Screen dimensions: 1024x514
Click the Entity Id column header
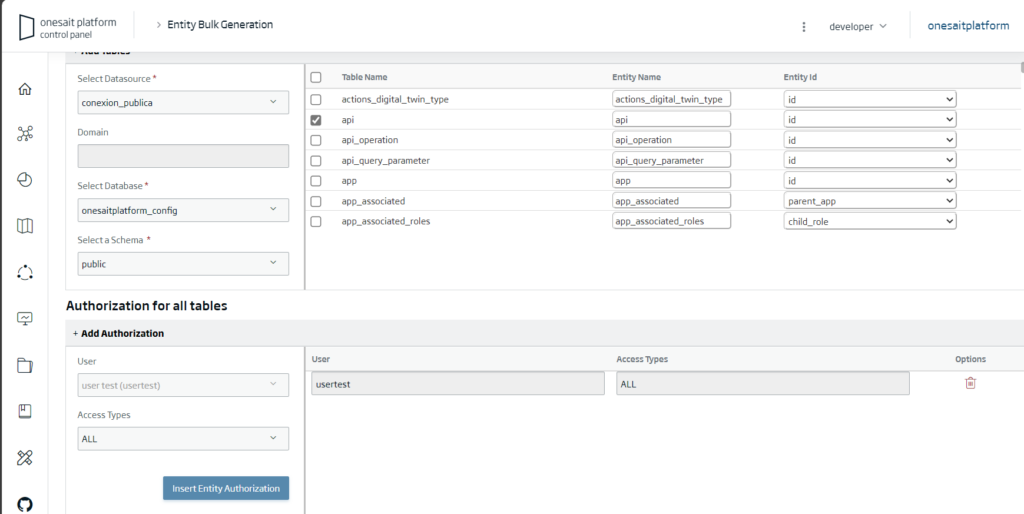click(800, 77)
